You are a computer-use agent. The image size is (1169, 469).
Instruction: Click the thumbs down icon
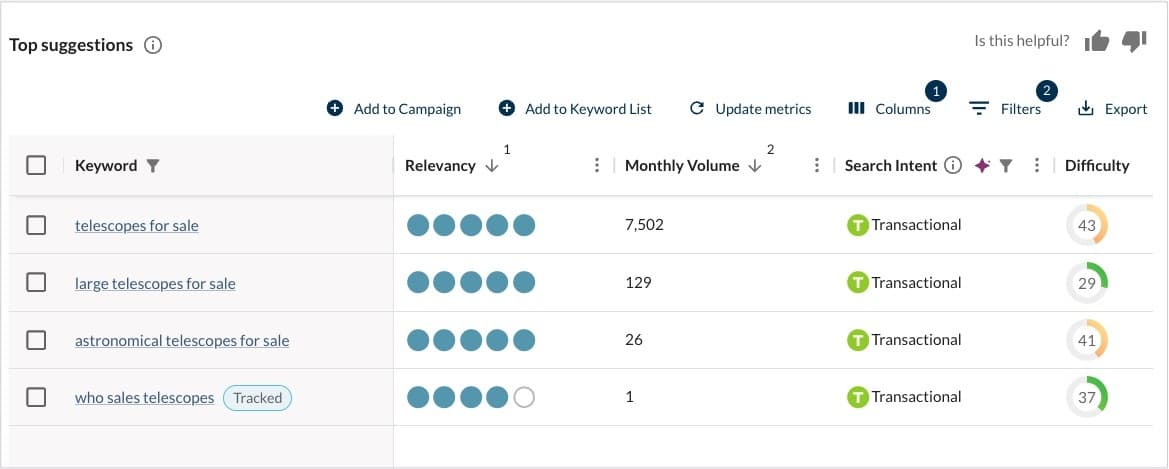coord(1133,41)
